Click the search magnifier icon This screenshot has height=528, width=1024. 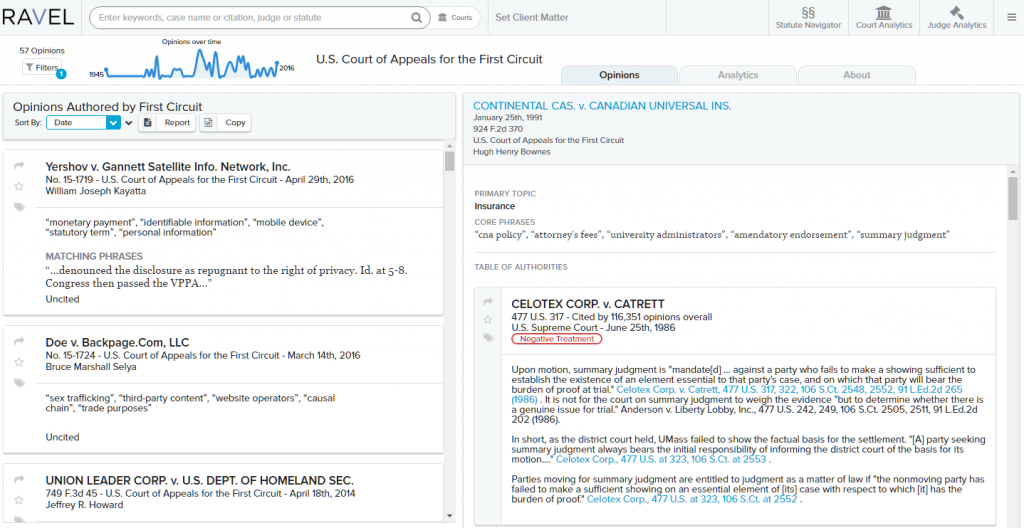(x=416, y=18)
